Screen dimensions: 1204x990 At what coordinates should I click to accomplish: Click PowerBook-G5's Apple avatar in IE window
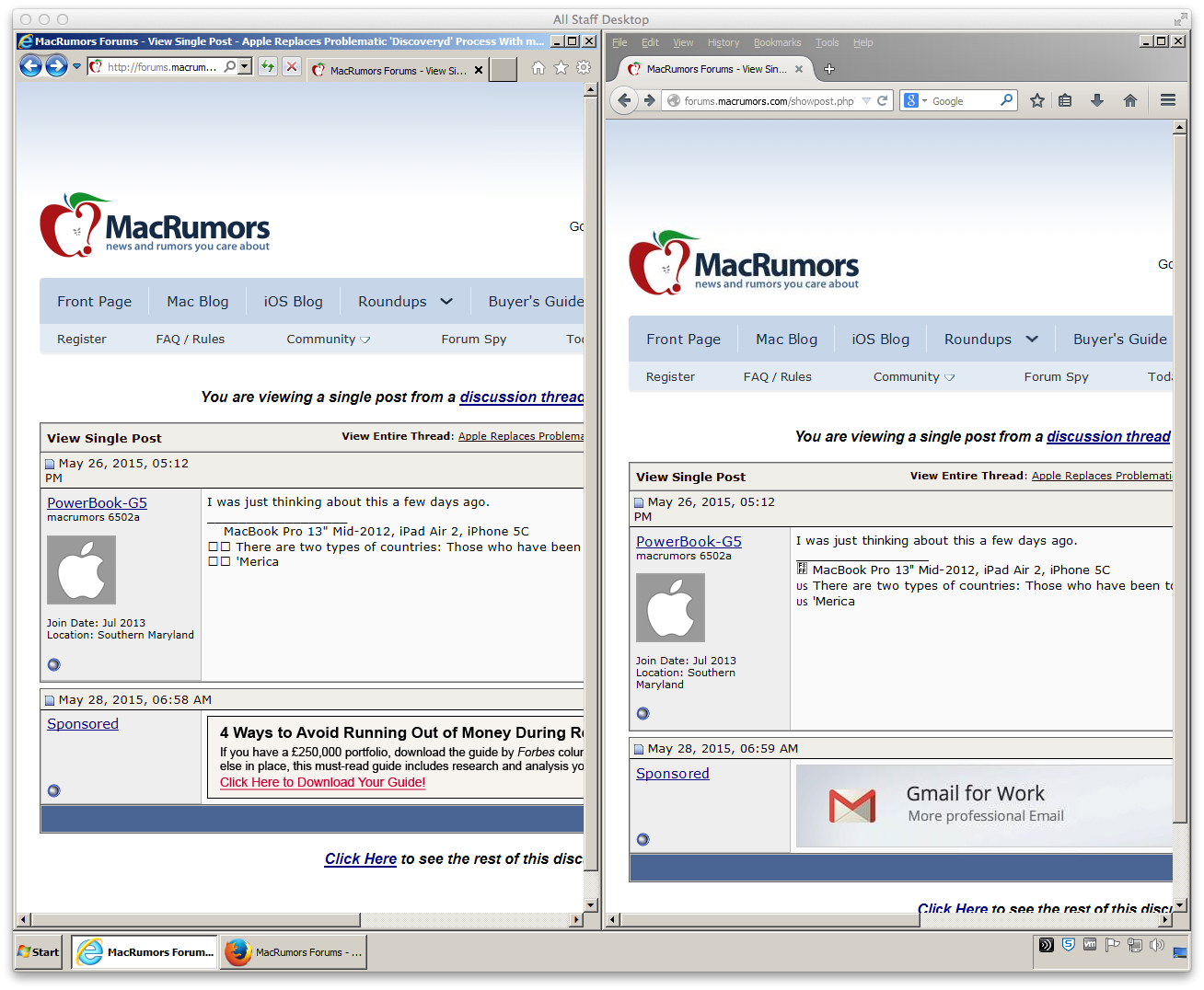[x=81, y=570]
